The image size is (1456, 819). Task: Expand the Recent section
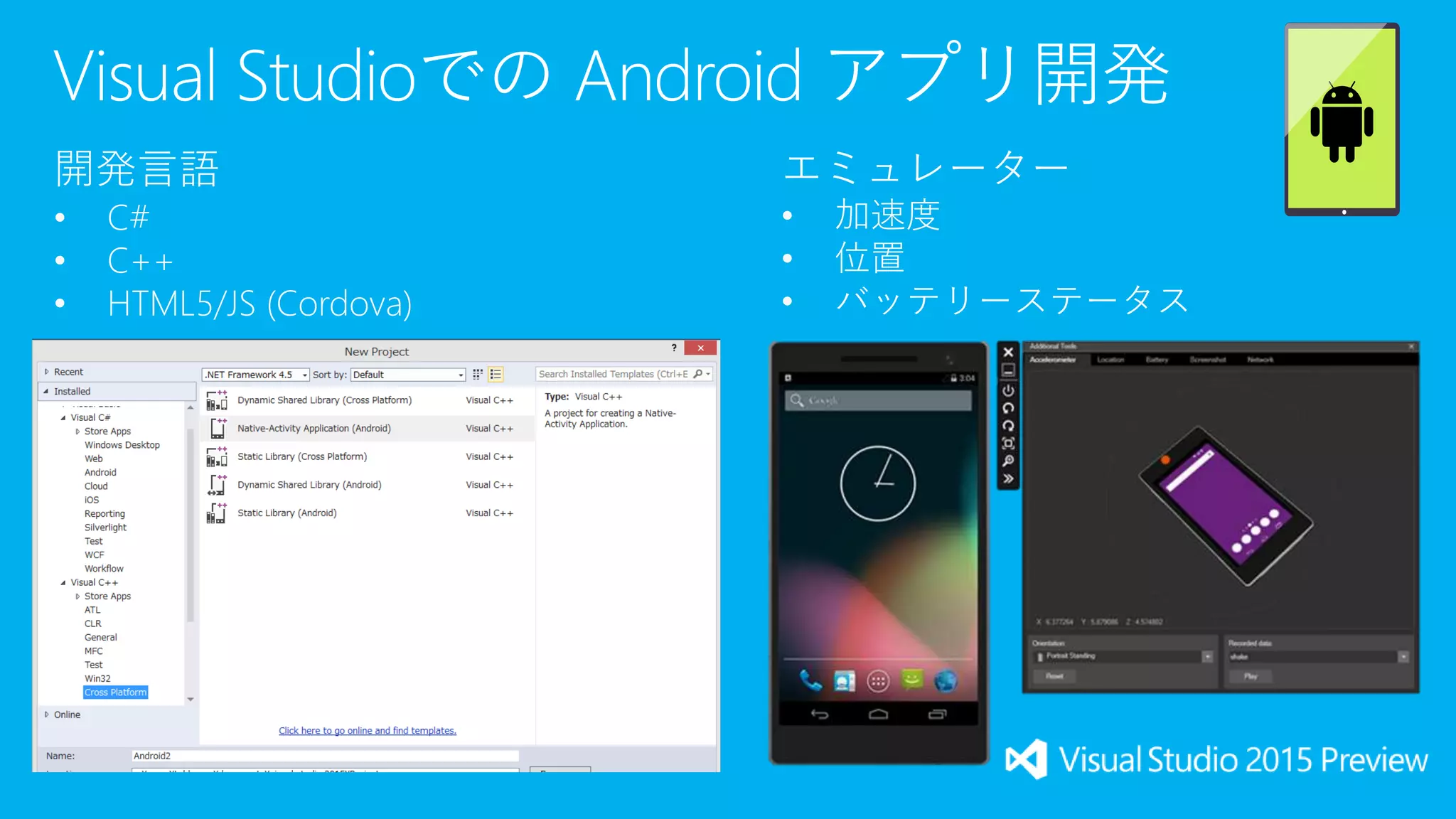[x=47, y=372]
